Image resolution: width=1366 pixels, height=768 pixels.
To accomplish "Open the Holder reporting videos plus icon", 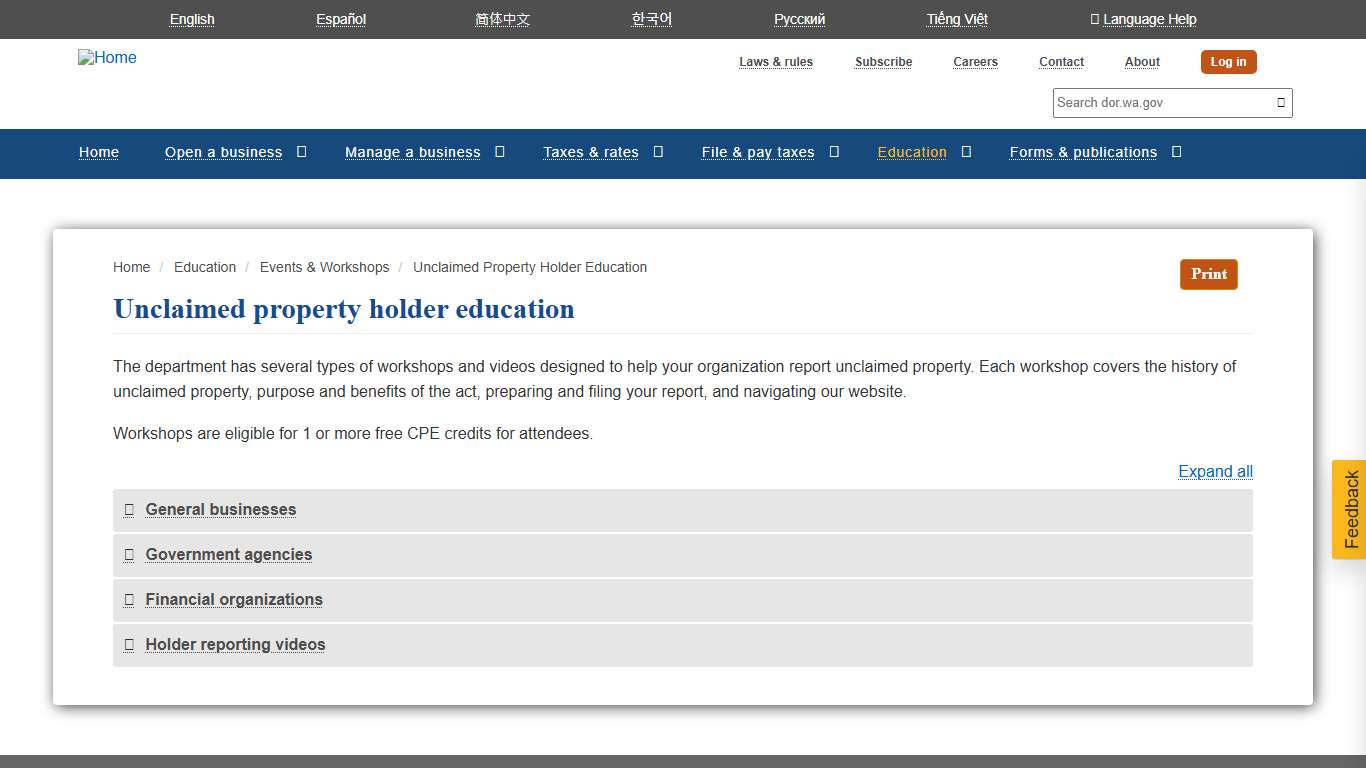I will (x=129, y=645).
